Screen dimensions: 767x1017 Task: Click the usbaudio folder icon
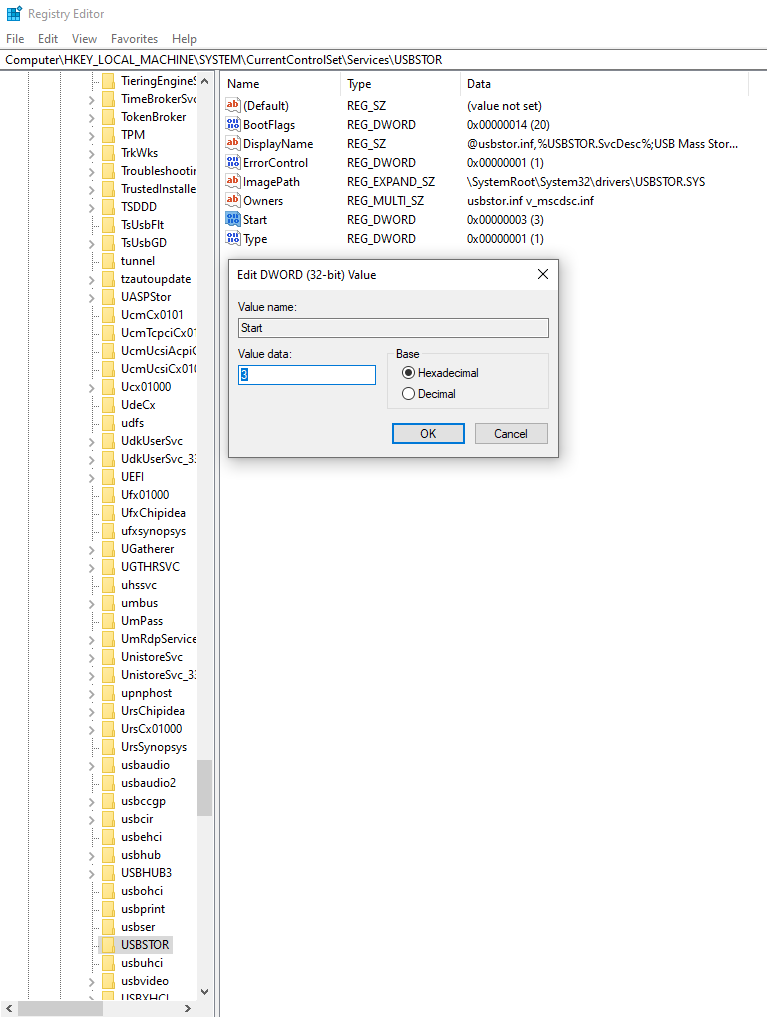[x=108, y=765]
